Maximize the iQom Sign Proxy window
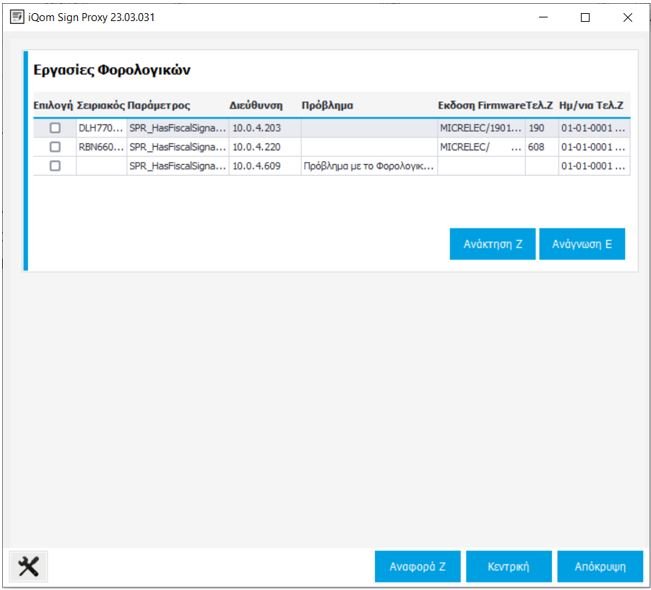 [x=585, y=17]
